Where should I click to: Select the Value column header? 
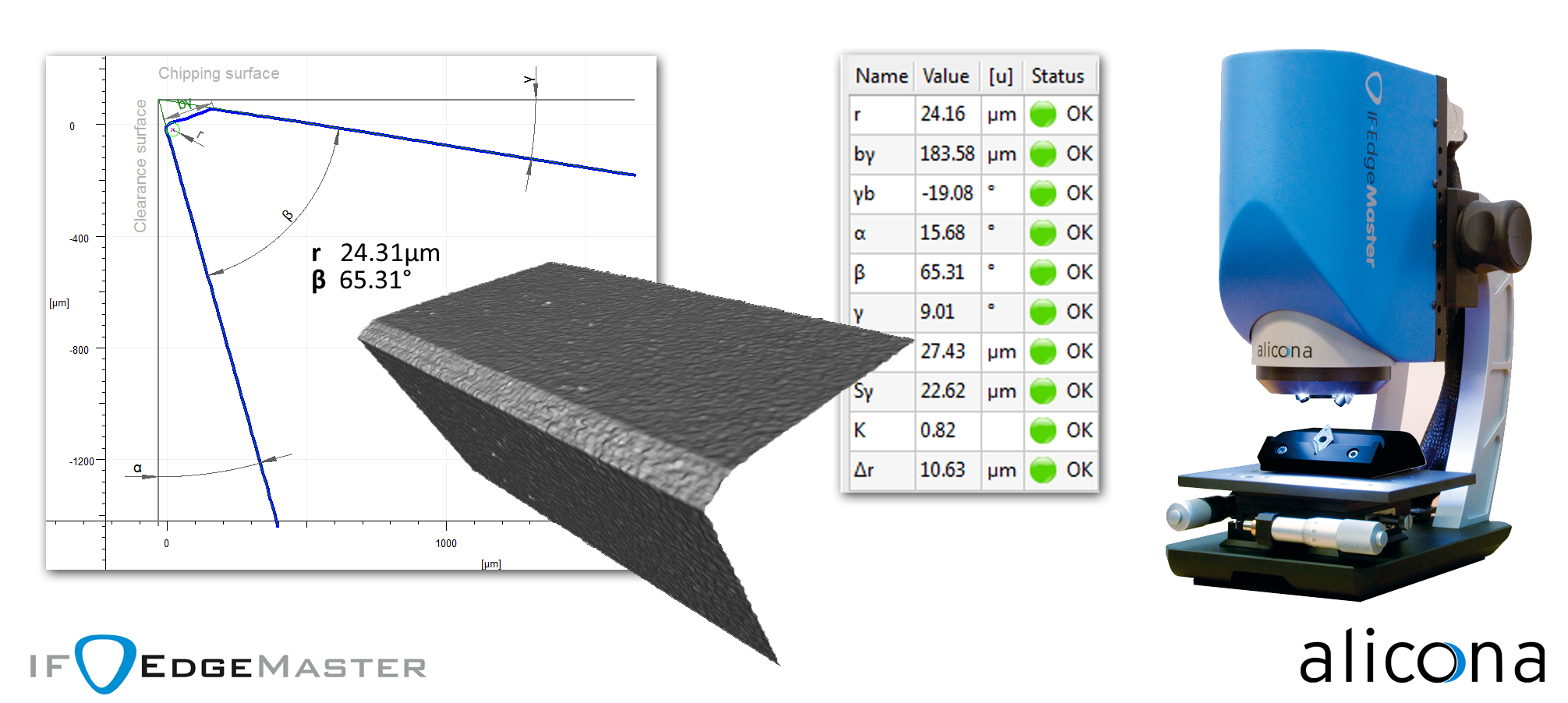click(x=946, y=76)
